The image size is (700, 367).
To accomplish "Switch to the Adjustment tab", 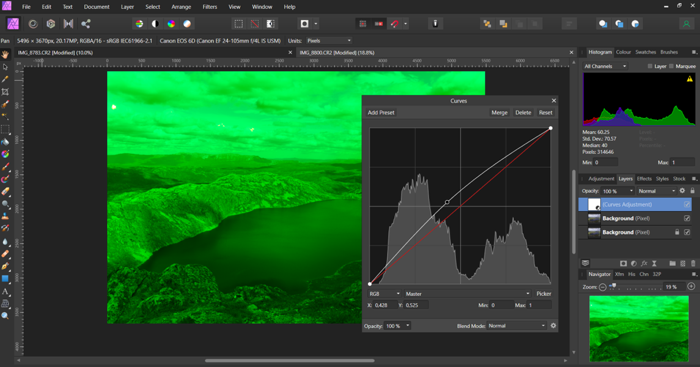I will [x=601, y=179].
